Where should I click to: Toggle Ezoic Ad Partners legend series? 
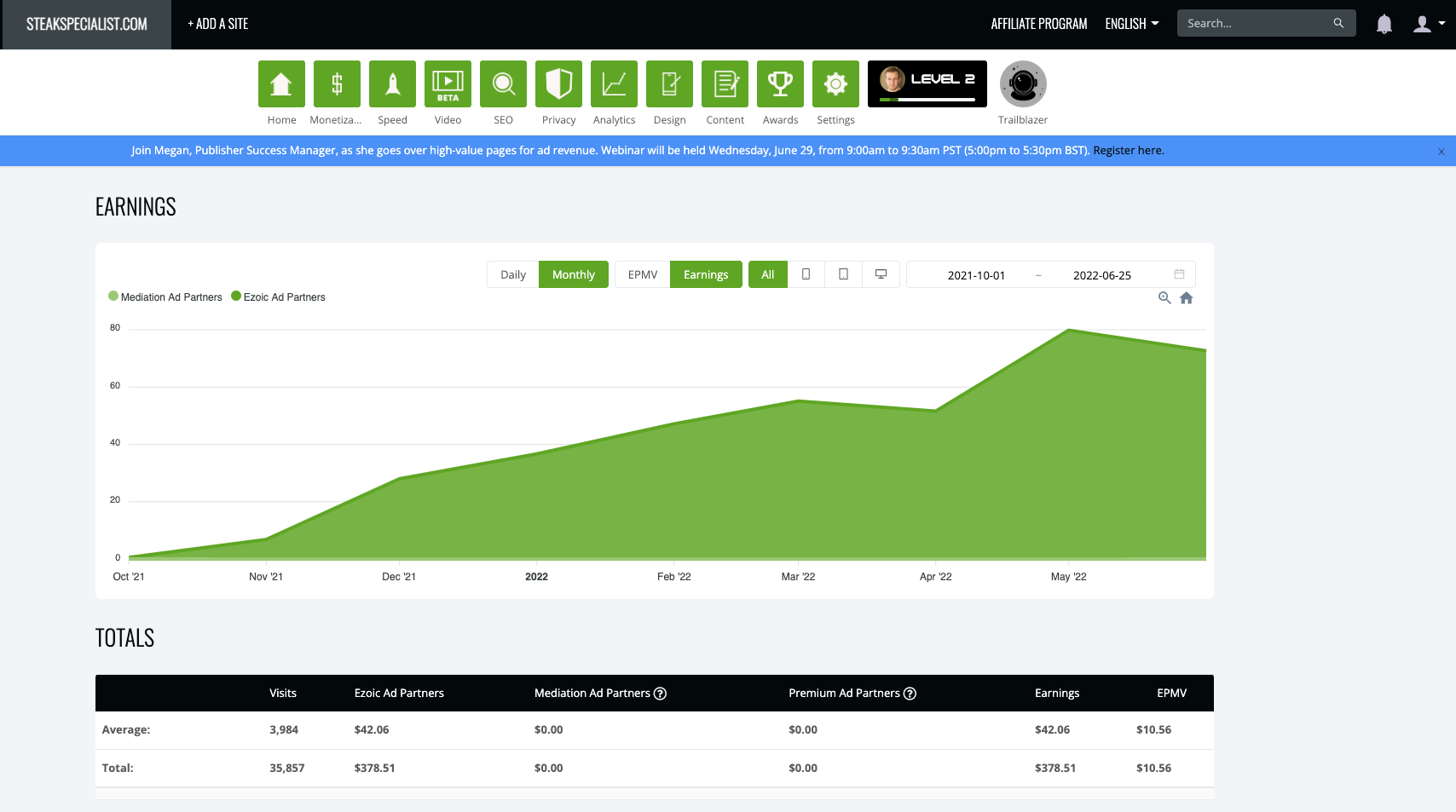tap(279, 297)
